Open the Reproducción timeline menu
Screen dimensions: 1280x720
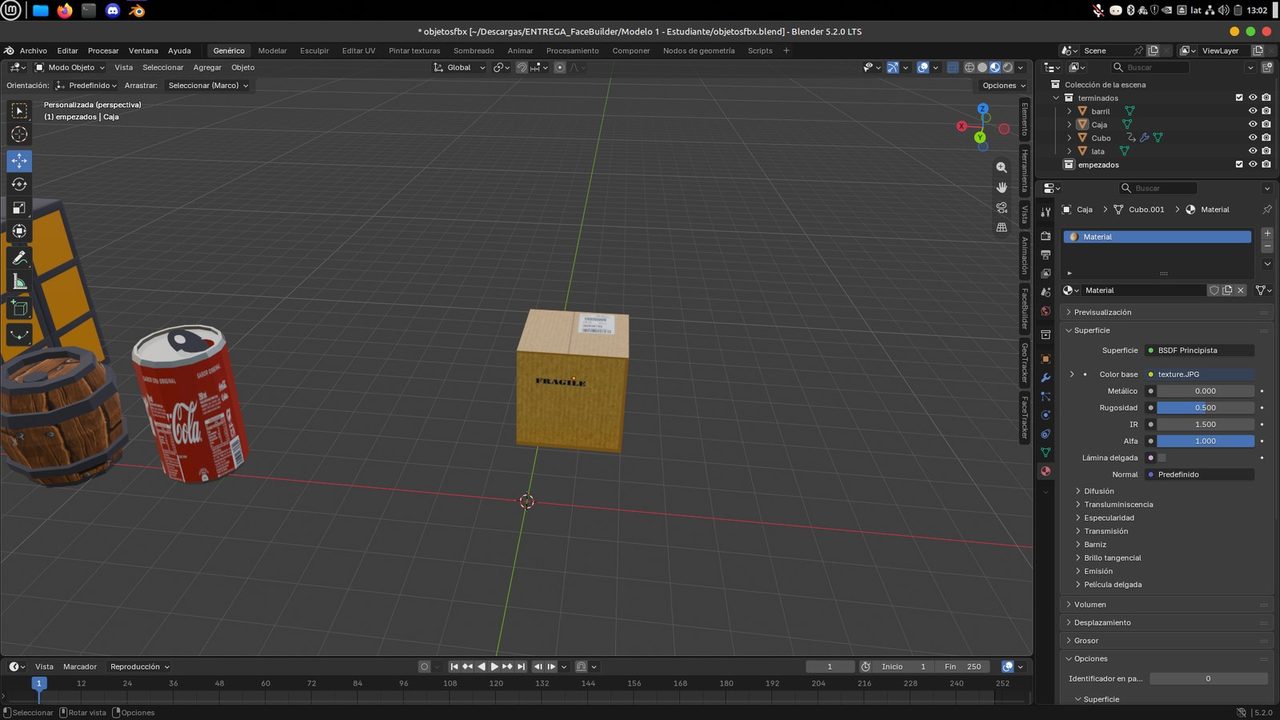pyautogui.click(x=139, y=666)
